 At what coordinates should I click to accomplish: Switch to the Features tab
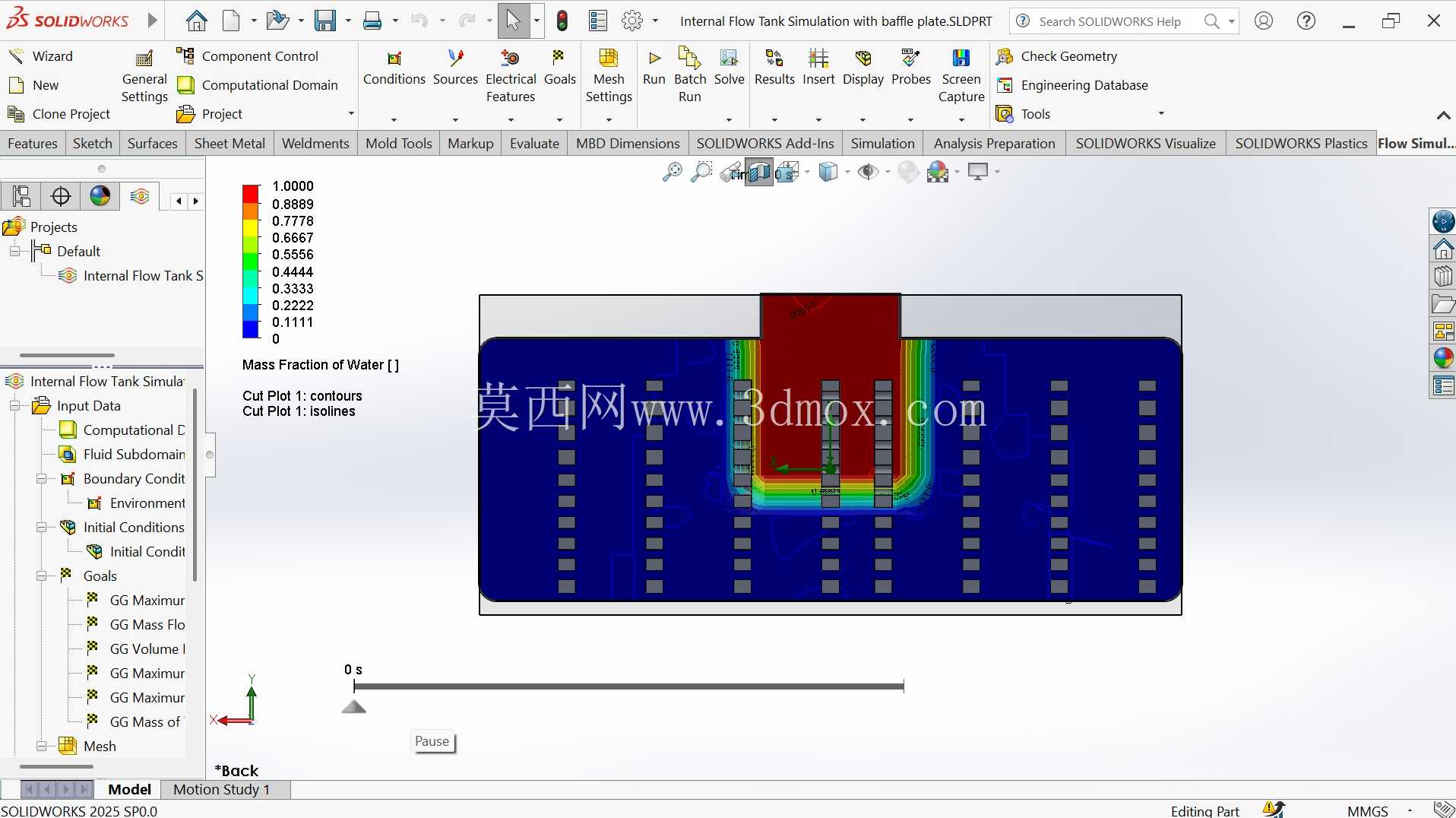pos(33,144)
